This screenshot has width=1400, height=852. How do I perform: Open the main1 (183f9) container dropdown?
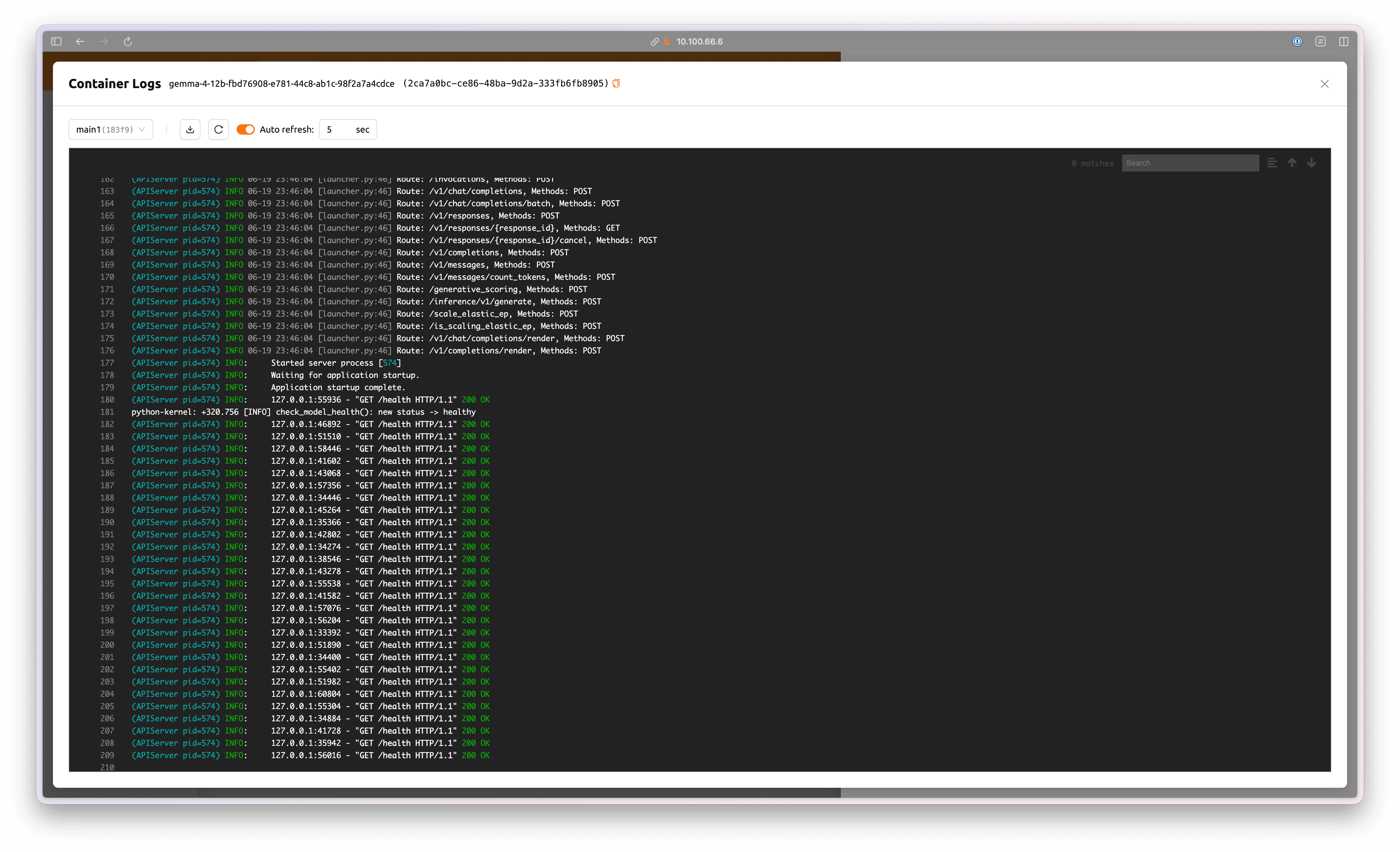[111, 129]
